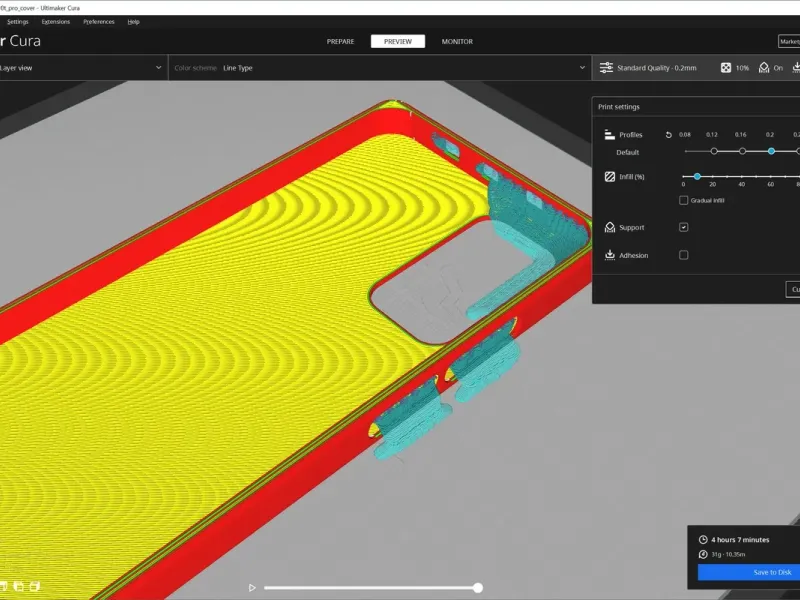Select the 0.16 profile point
Viewport: 800px width, 600px height.
click(742, 151)
